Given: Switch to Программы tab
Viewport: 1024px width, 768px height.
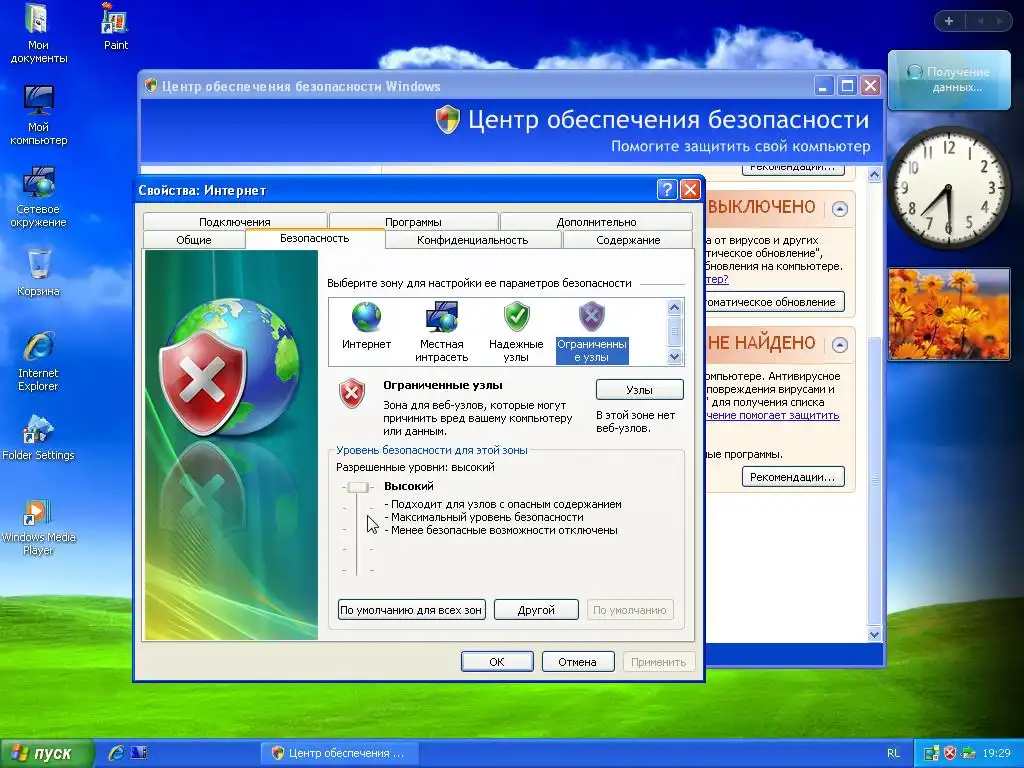Looking at the screenshot, I should click(413, 221).
